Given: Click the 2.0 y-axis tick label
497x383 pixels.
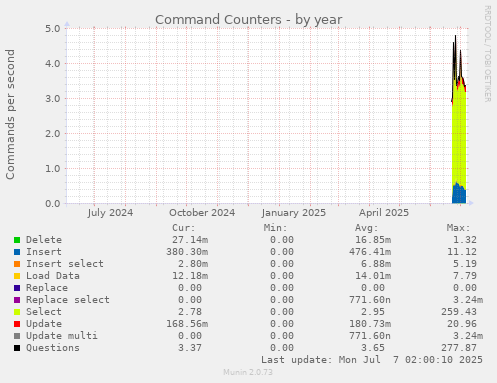Looking at the screenshot, I should (53, 133).
